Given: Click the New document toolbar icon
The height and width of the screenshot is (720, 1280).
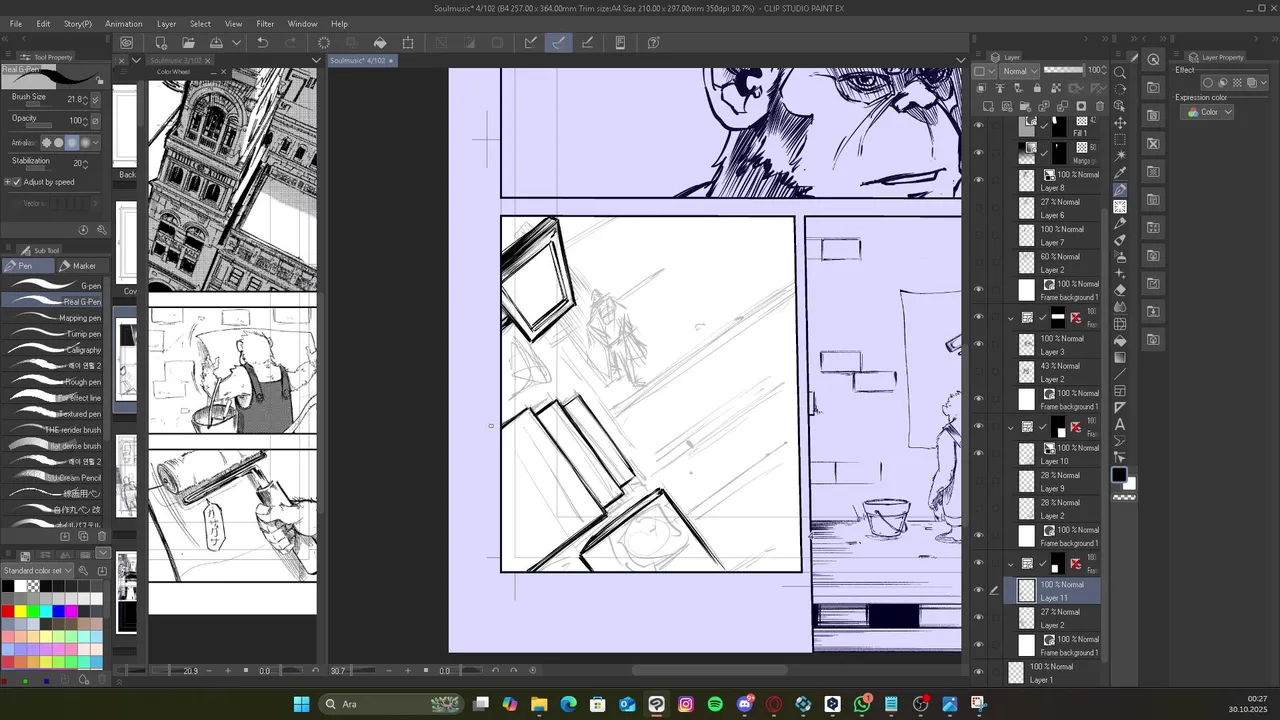Looking at the screenshot, I should pyautogui.click(x=160, y=42).
